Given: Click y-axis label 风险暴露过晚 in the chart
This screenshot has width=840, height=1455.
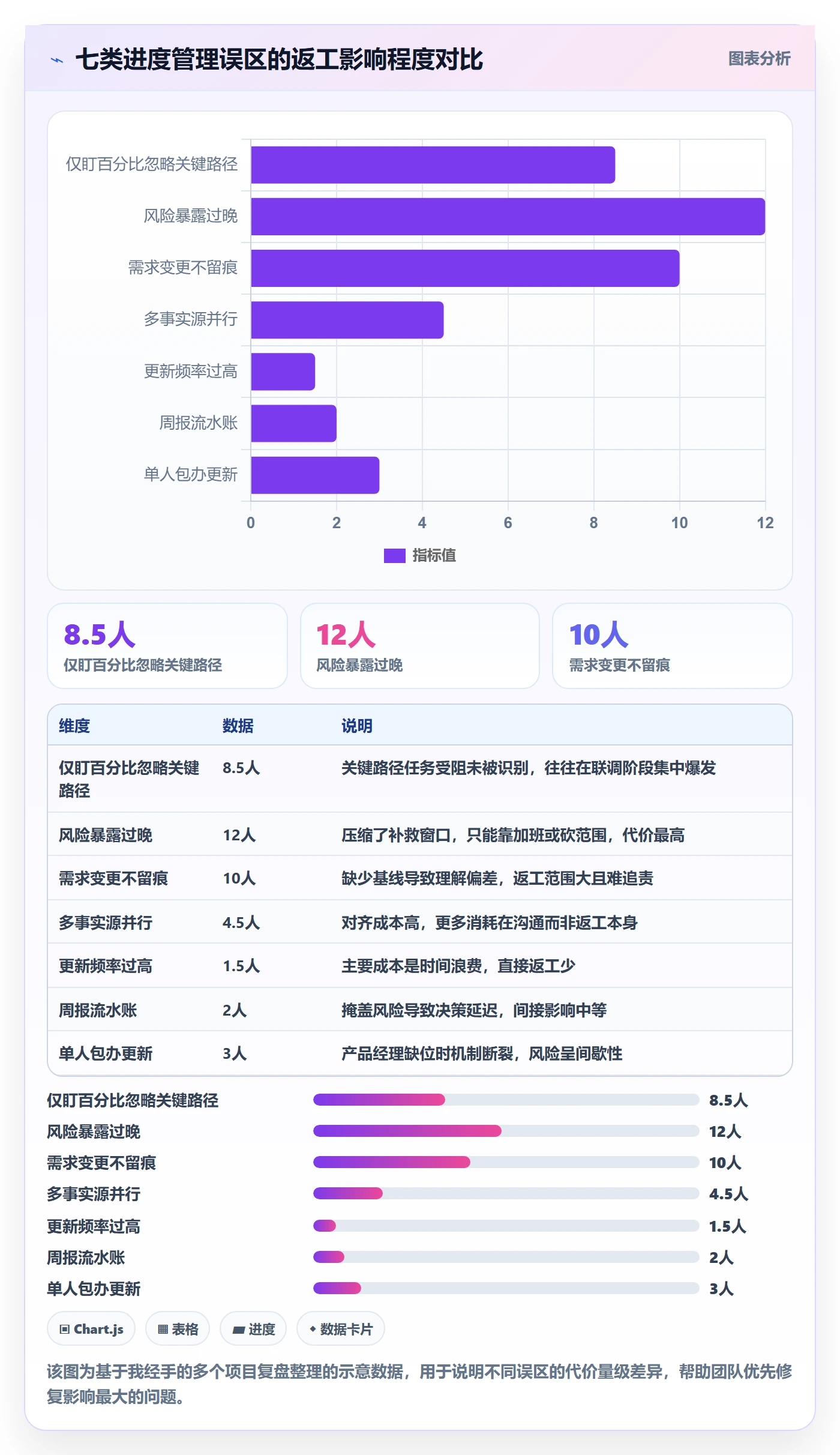Looking at the screenshot, I should pyautogui.click(x=191, y=216).
